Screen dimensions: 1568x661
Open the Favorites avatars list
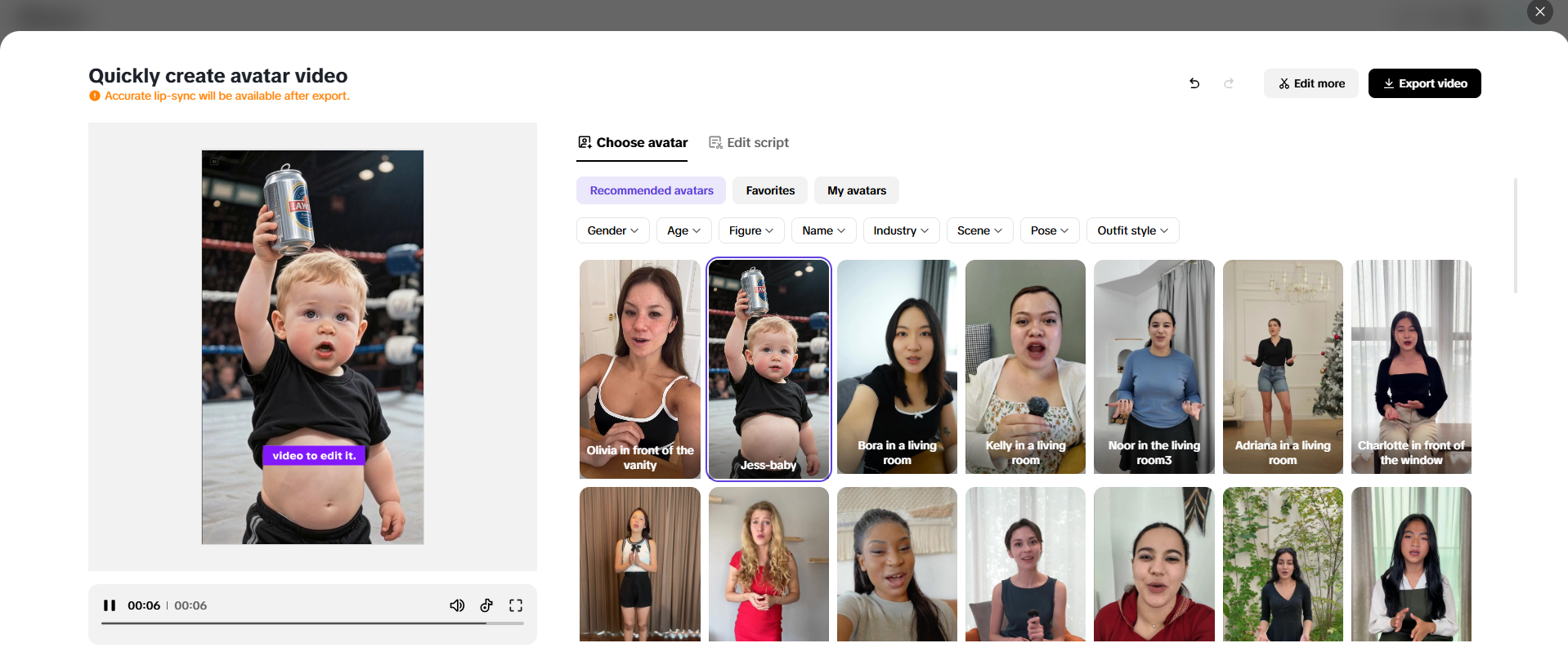click(770, 190)
